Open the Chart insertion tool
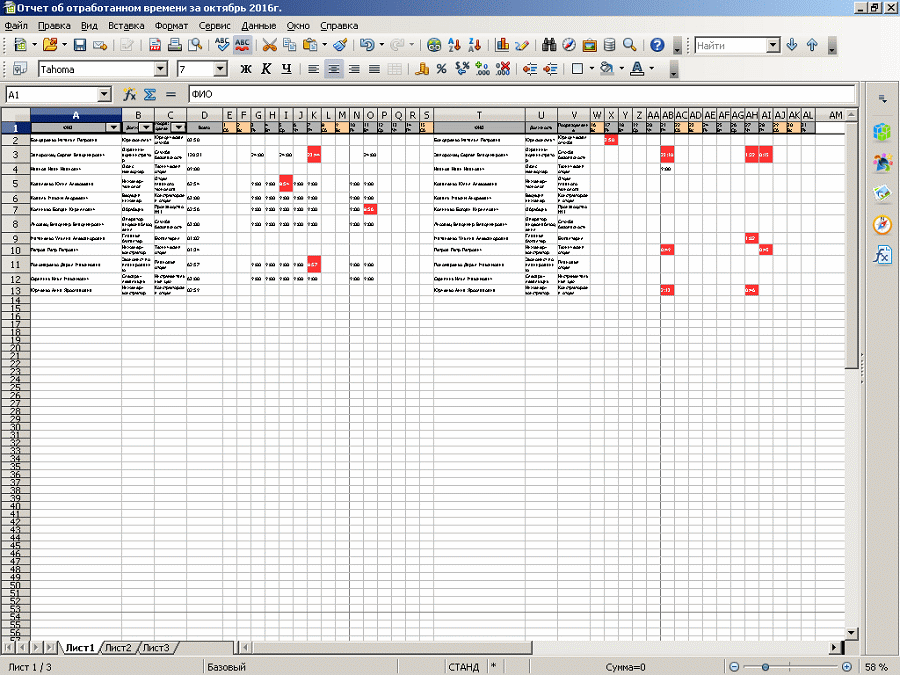Viewport: 900px width, 675px height. 502,45
